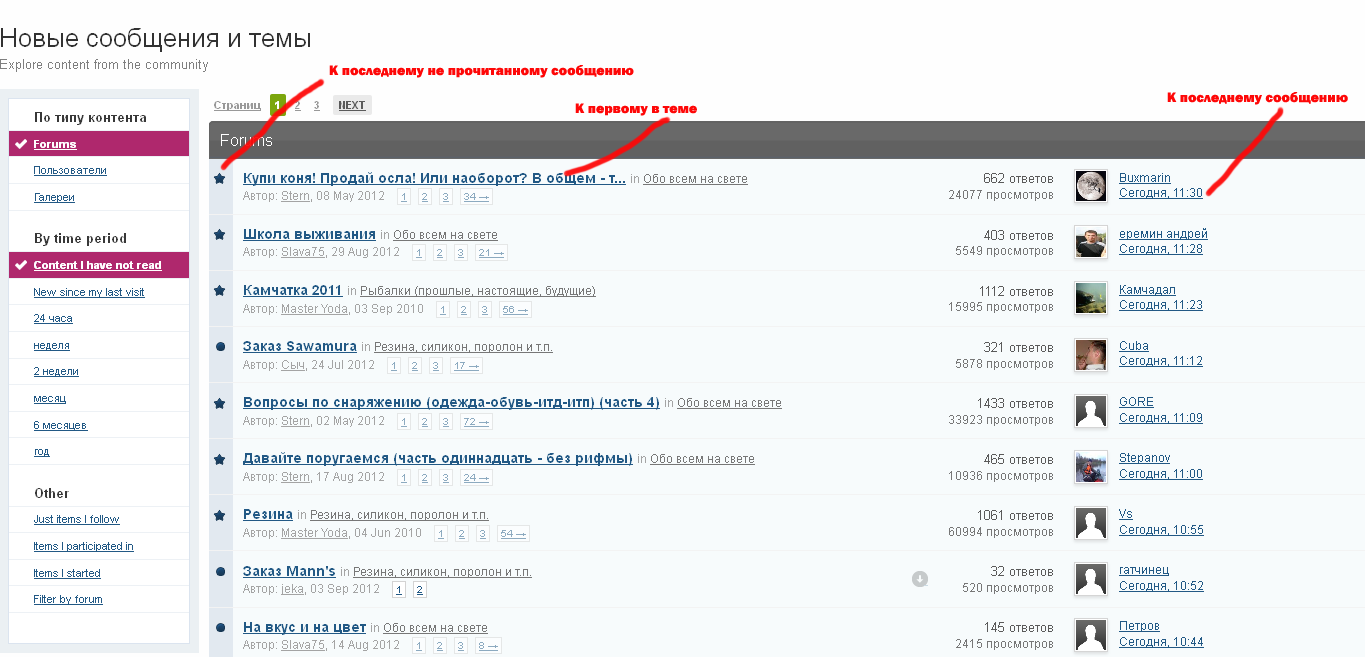Screen dimensions: 1365x657
Task: Select 'Пользователи' content type filter
Action: pyautogui.click(x=70, y=170)
